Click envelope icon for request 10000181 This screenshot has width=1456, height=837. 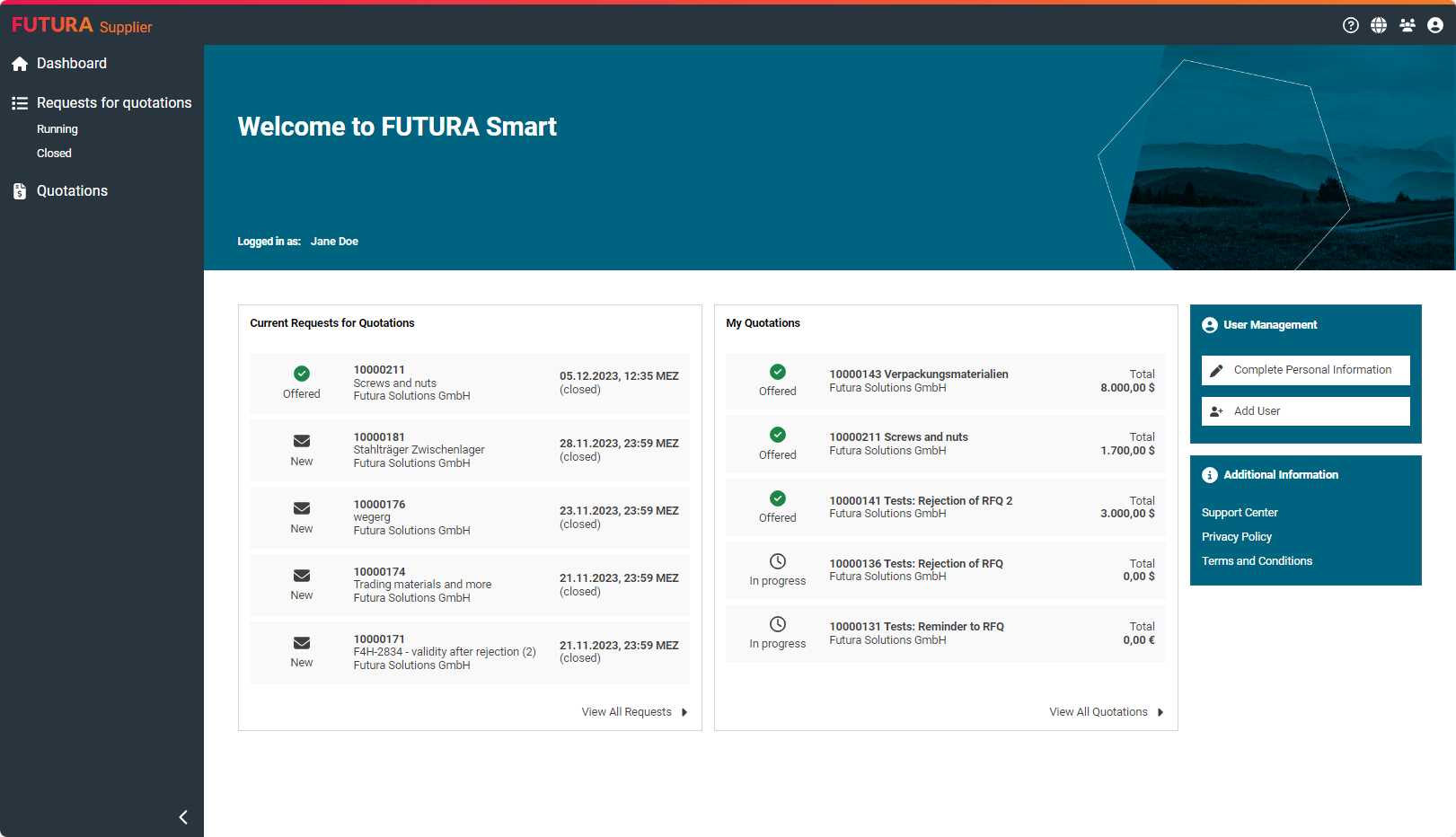pos(302,441)
